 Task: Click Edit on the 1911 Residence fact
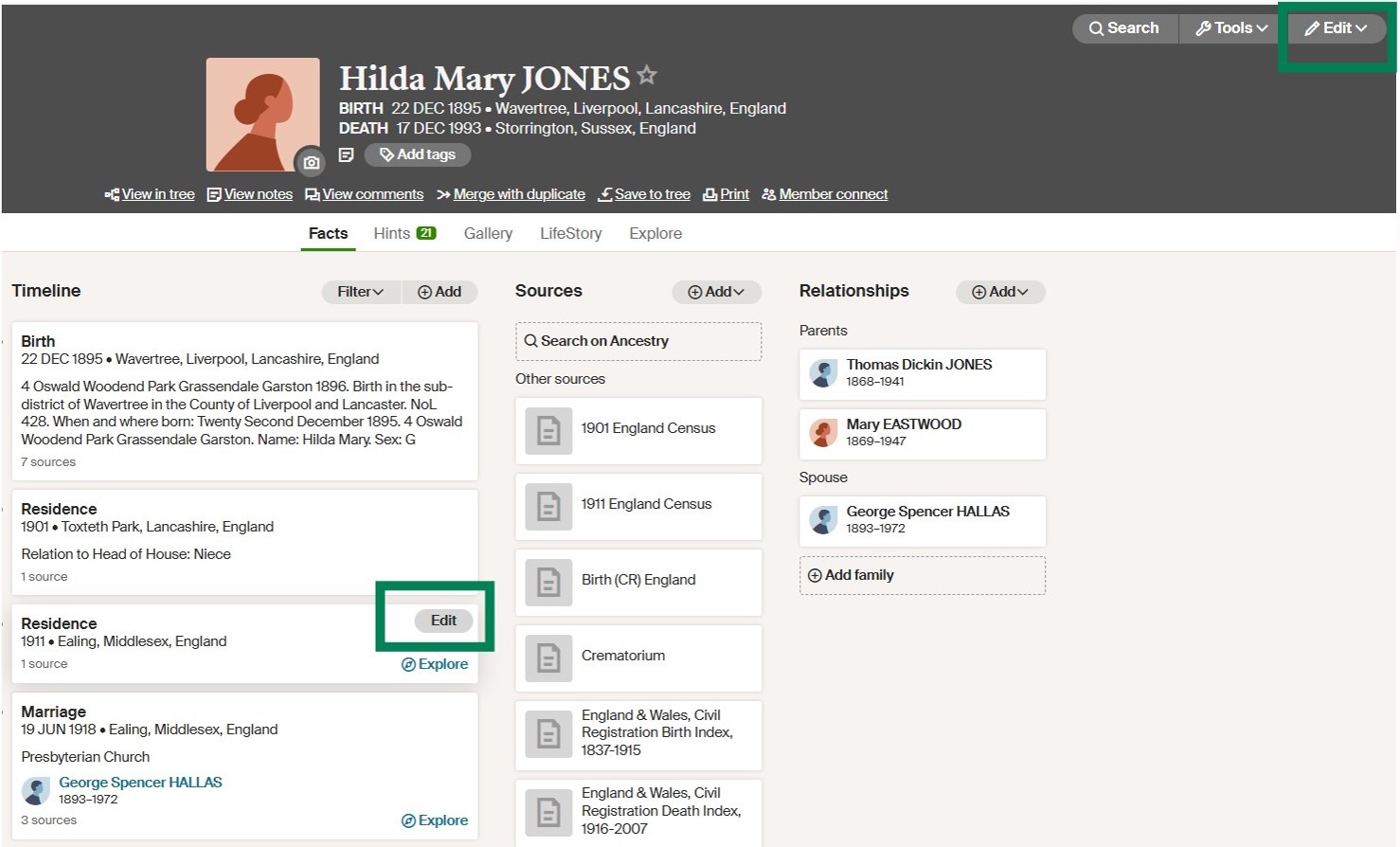click(443, 621)
